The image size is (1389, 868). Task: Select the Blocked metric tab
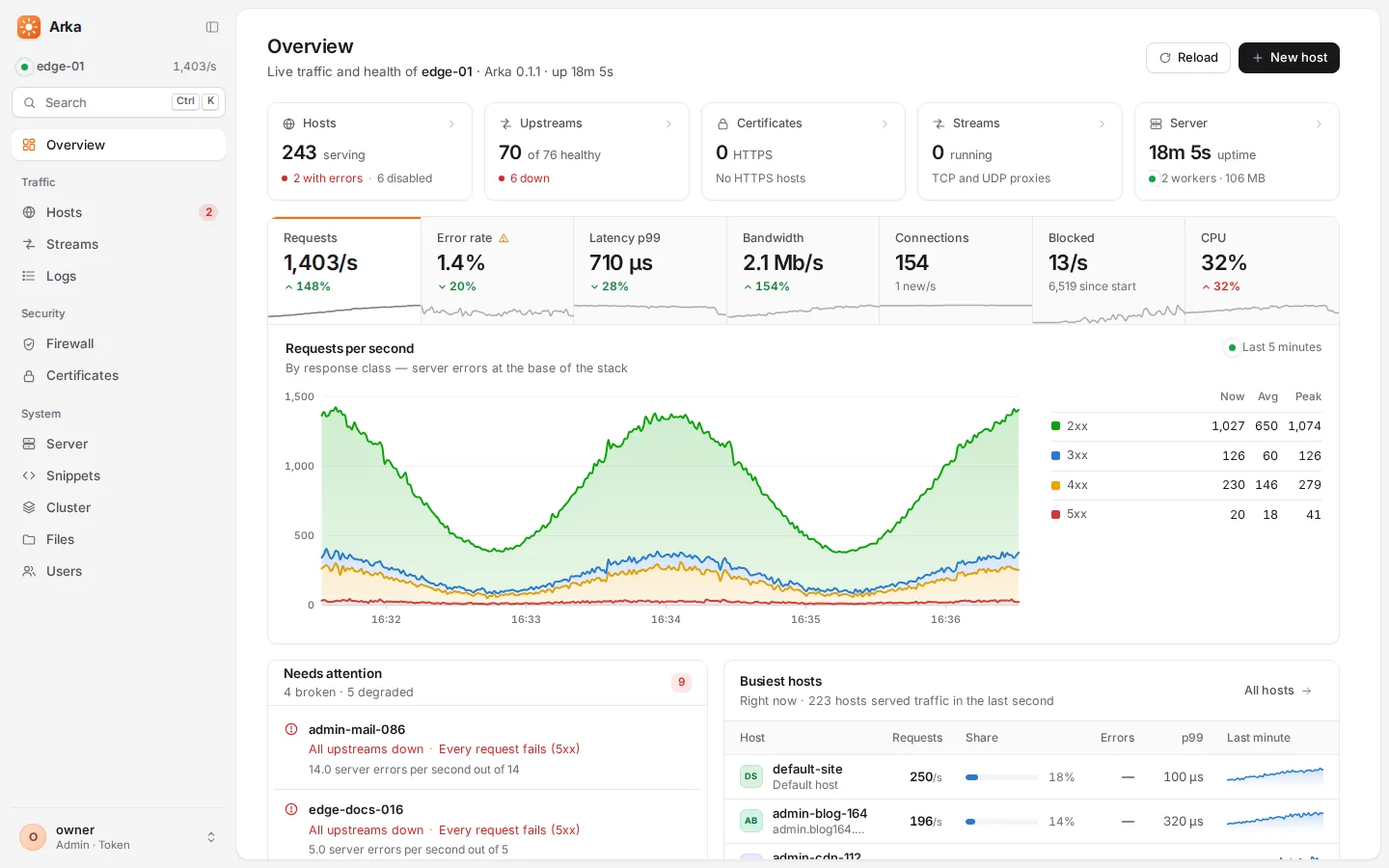(1108, 268)
